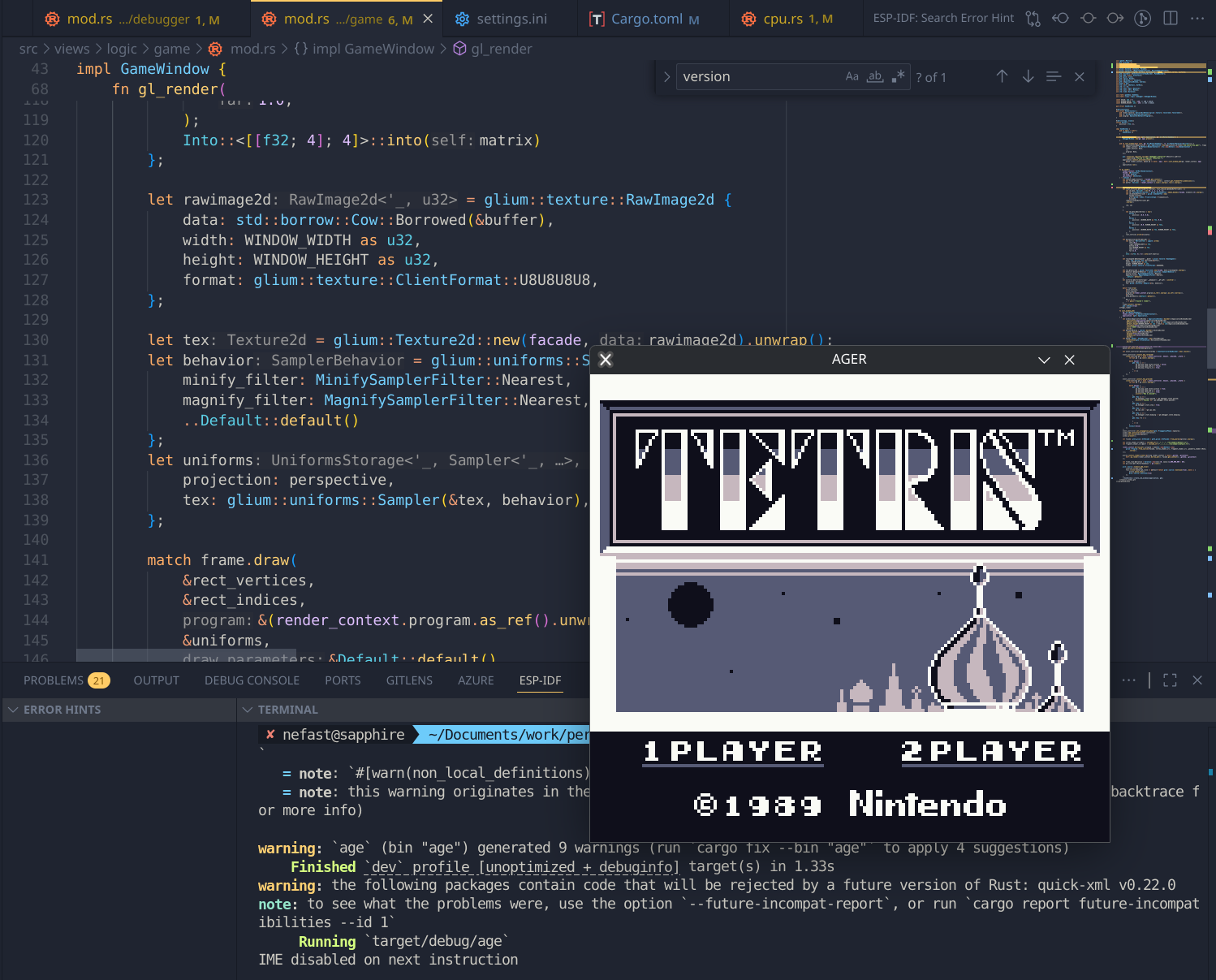Viewport: 1216px width, 980px height.
Task: Click the code minimap overview
Action: (x=1159, y=244)
